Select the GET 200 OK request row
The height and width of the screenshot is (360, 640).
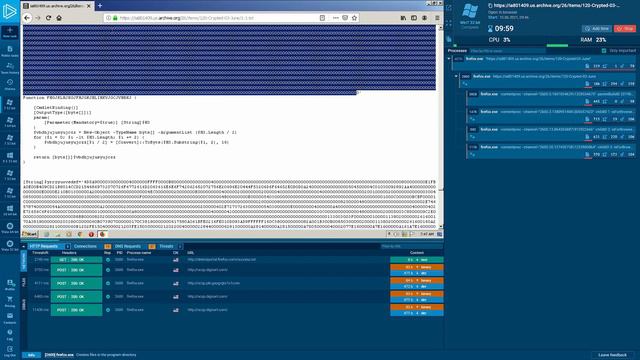pyautogui.click(x=236, y=260)
